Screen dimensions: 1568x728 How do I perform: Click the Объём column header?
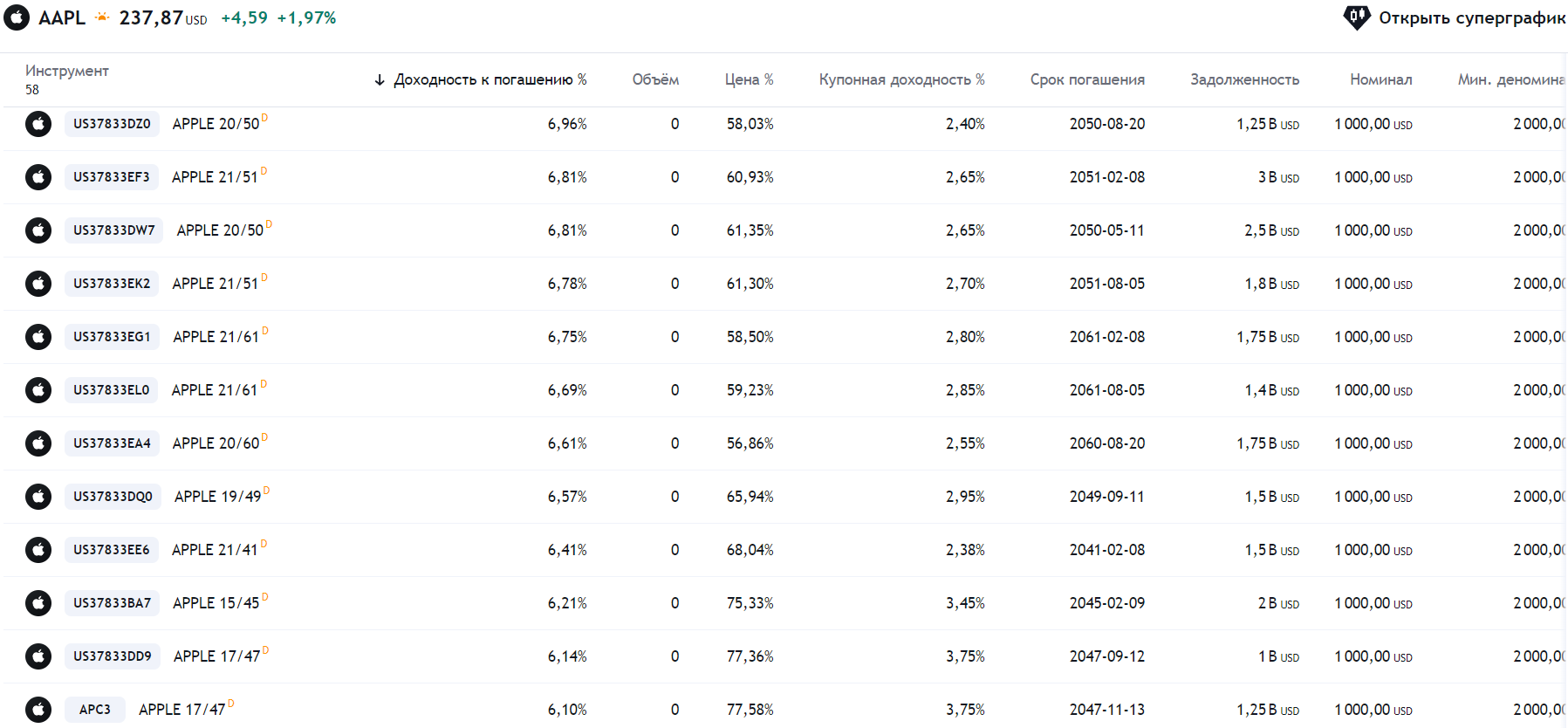(655, 79)
